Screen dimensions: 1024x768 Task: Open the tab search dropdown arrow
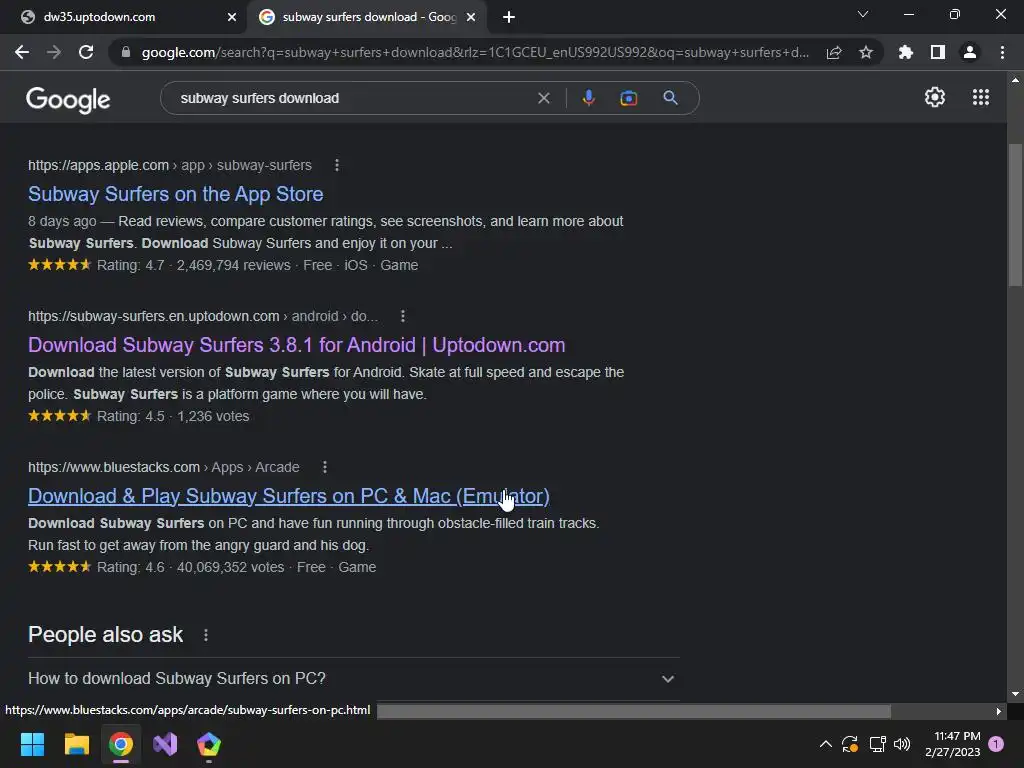pos(863,14)
